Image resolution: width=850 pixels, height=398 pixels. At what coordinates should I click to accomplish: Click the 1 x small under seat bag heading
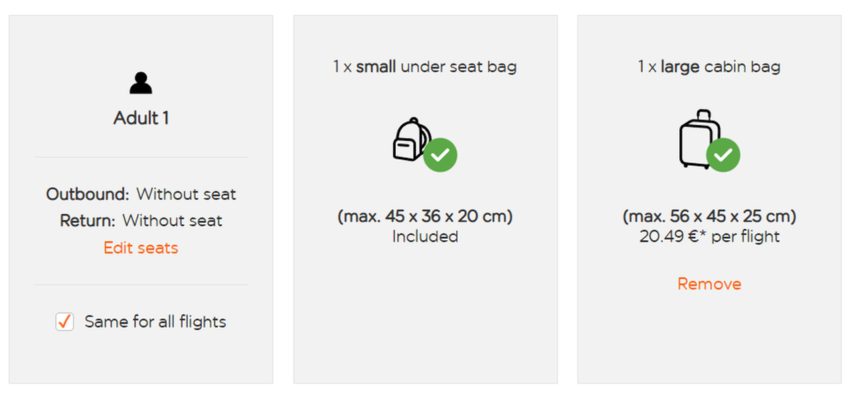pyautogui.click(x=425, y=67)
